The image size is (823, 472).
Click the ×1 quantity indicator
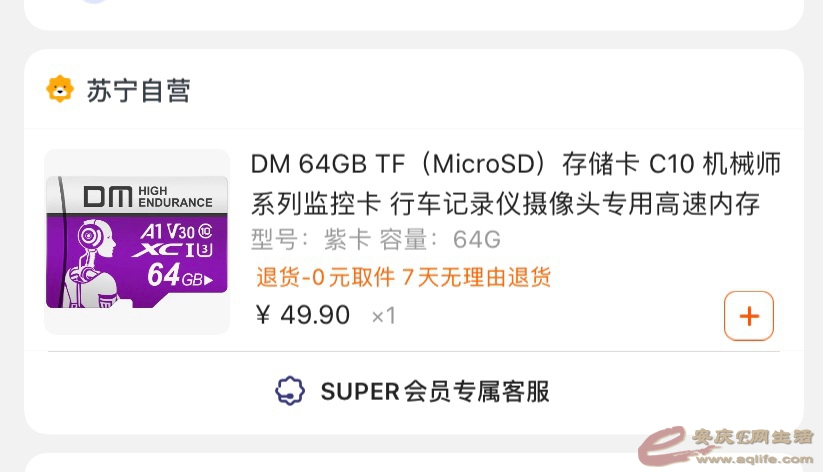[384, 317]
